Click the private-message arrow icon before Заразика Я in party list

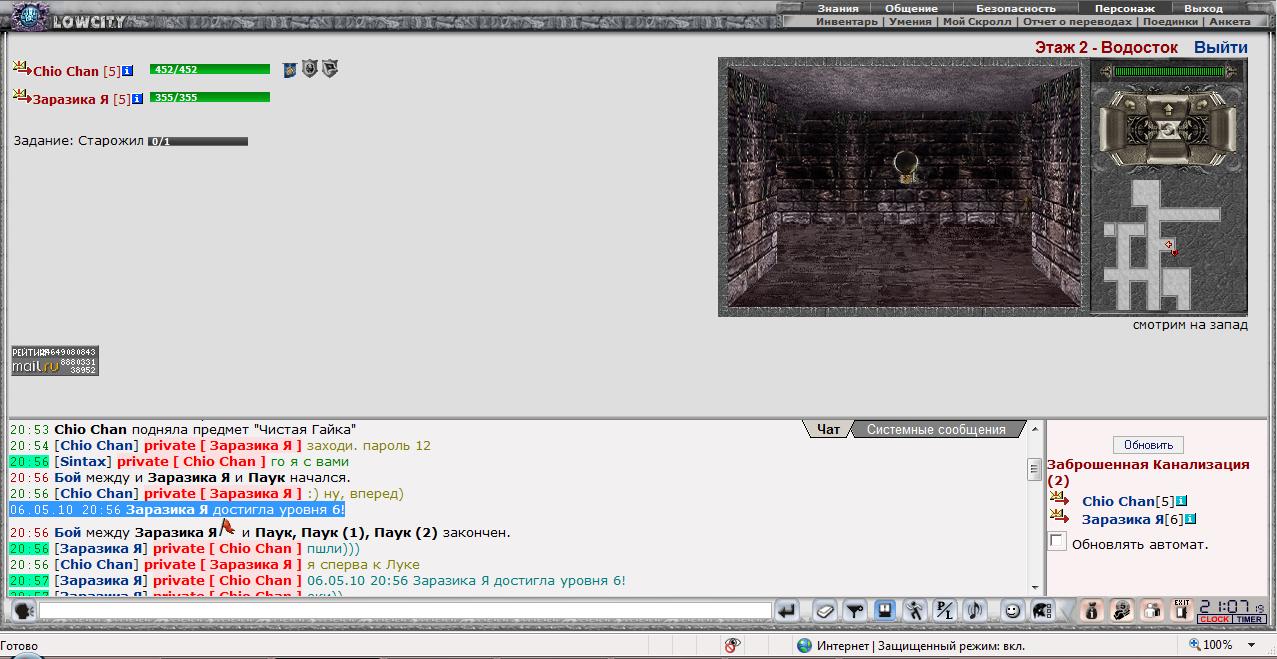click(x=22, y=96)
